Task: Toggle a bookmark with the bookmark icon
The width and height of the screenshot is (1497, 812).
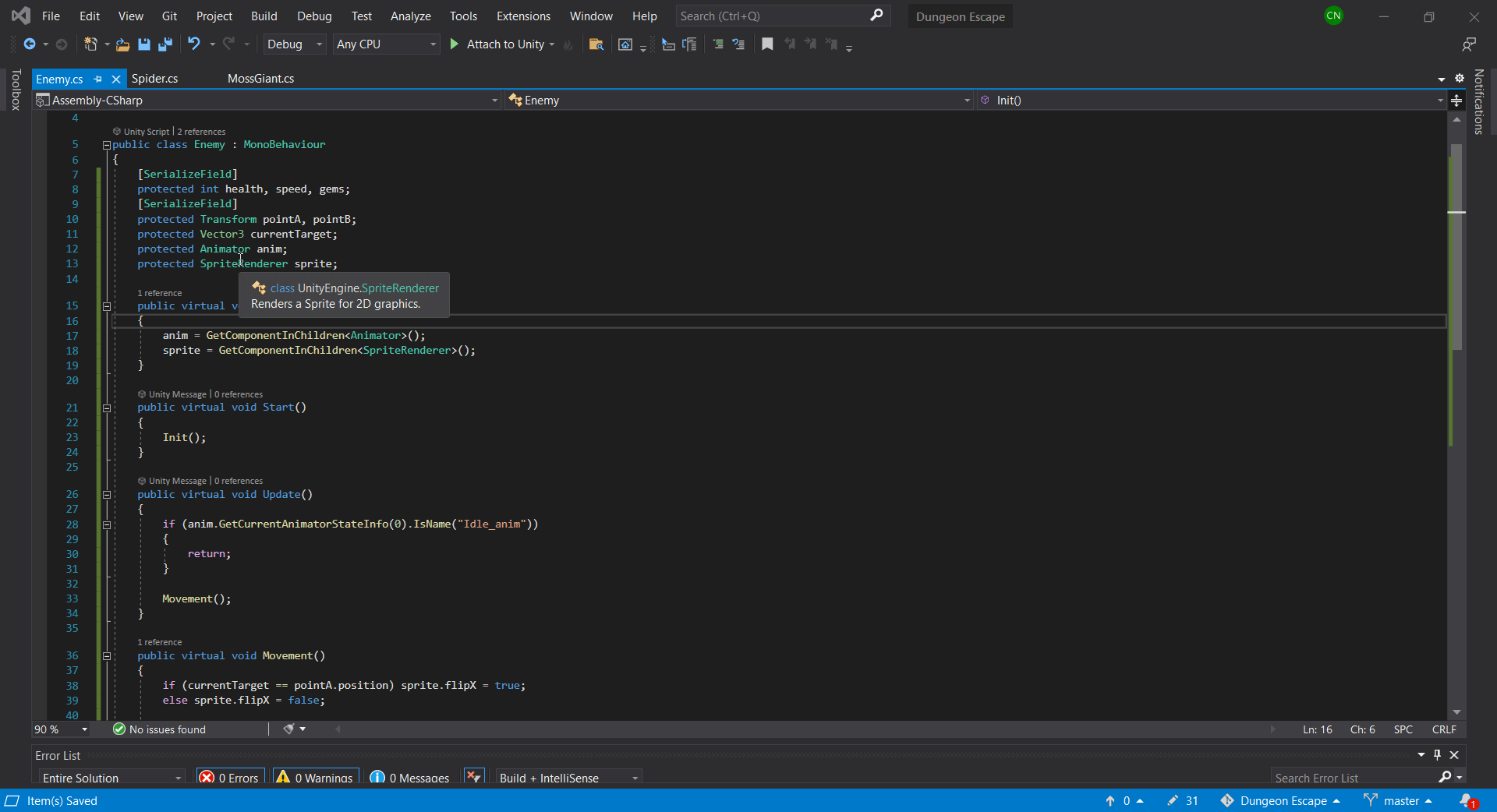Action: [767, 44]
